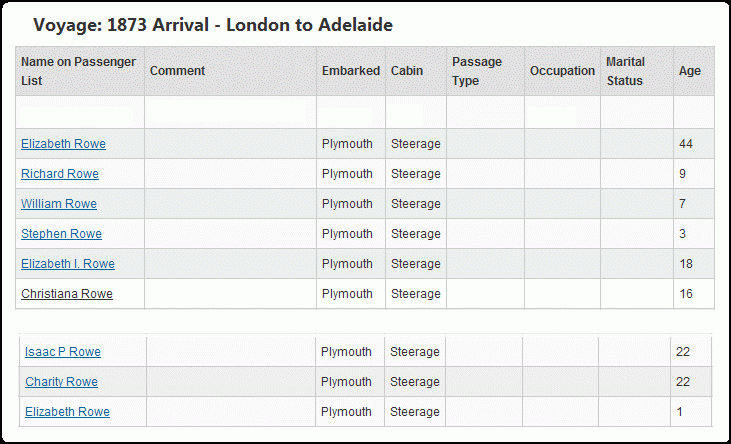Click the blank filter field under Comment
Viewport: 731px width, 444px height.
coord(226,112)
